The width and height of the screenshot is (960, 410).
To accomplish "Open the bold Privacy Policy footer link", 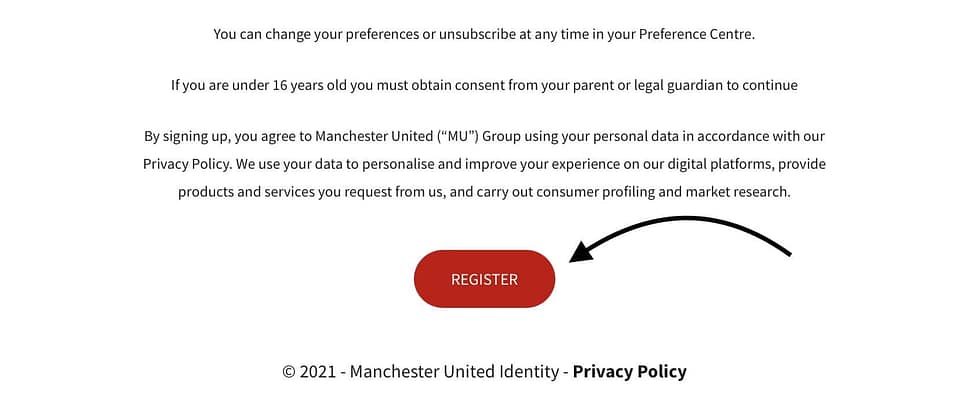I will [x=629, y=371].
